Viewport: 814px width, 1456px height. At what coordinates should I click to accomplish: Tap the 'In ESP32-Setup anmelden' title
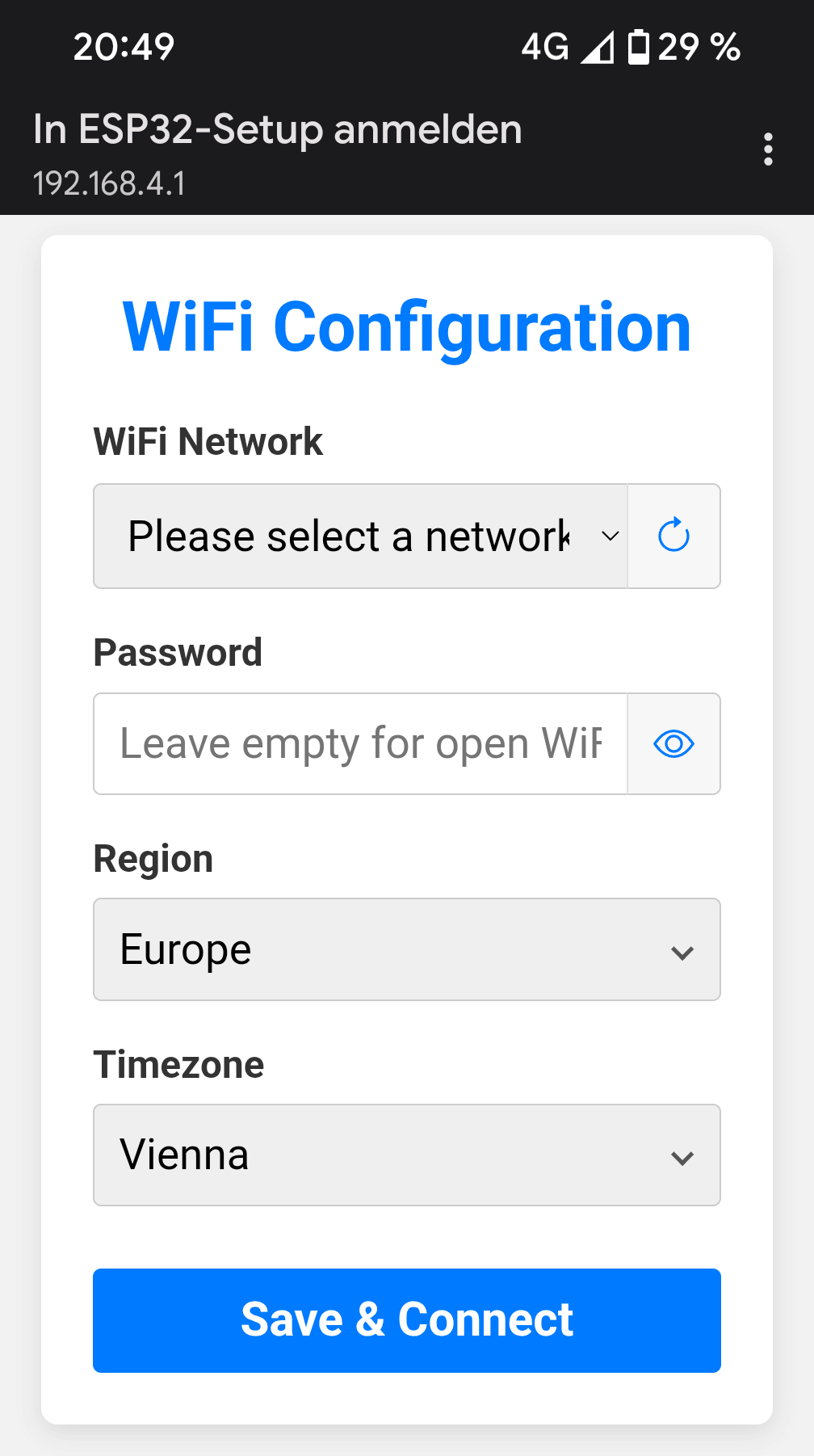tap(278, 129)
